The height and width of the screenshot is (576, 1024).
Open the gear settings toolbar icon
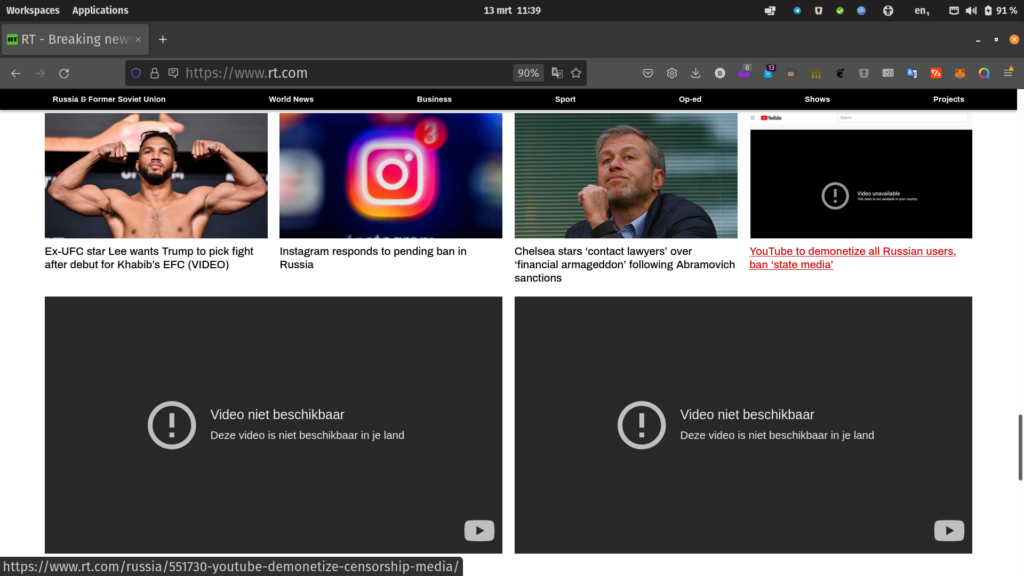point(672,73)
